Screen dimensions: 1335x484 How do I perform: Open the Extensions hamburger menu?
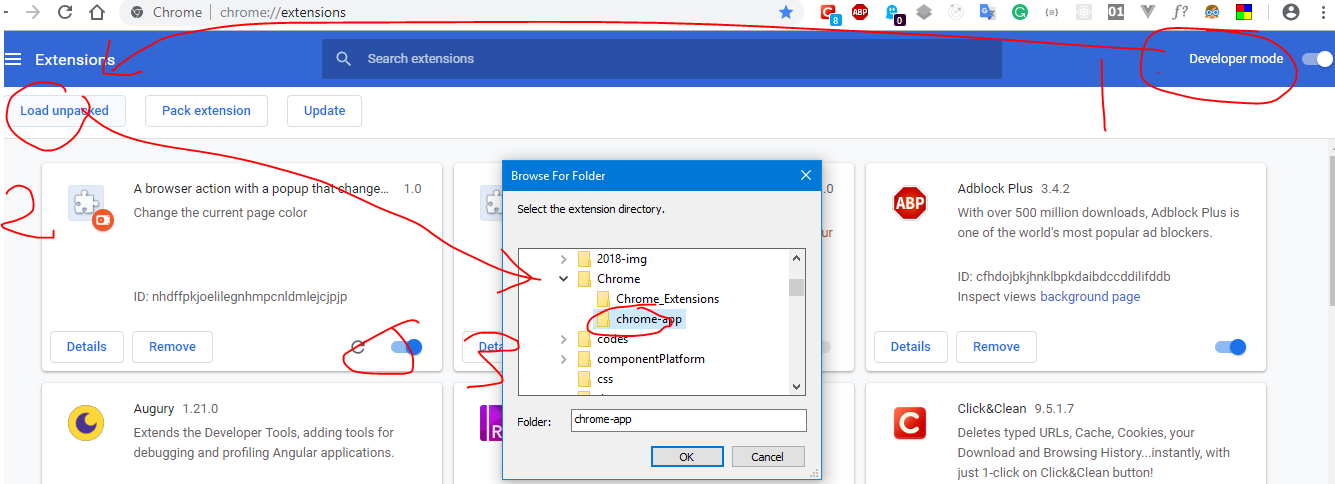coord(13,59)
